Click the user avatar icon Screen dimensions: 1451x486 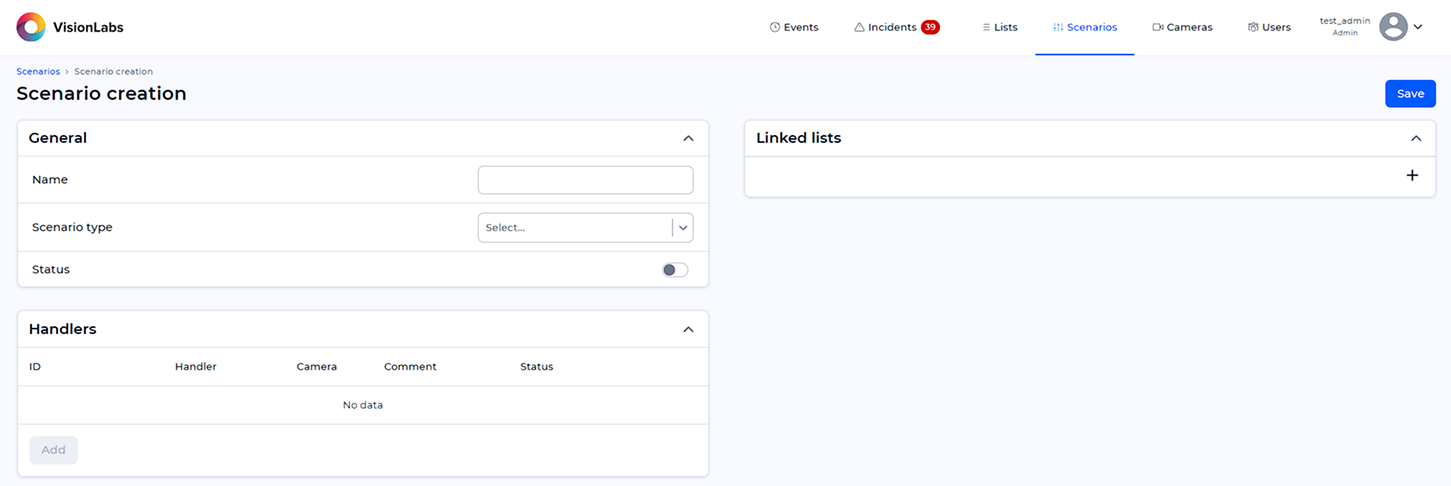(1393, 27)
